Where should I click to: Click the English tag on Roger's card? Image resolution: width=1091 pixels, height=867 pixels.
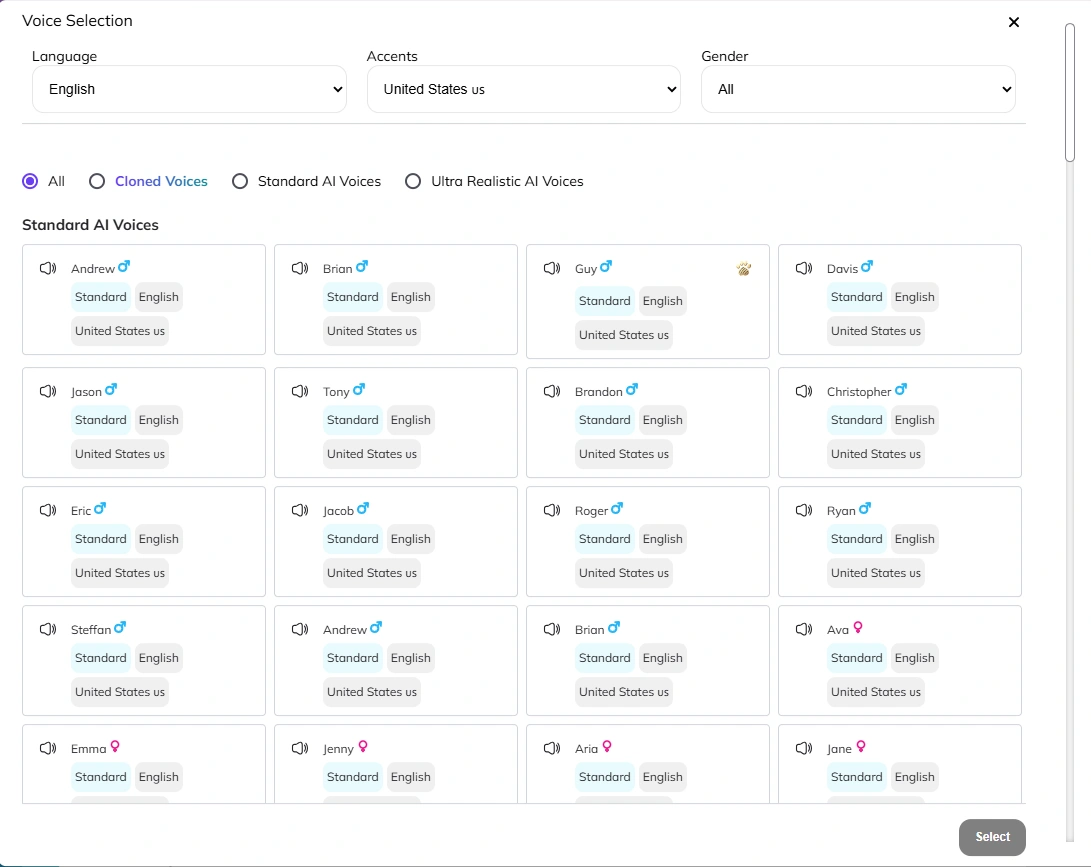(x=662, y=539)
